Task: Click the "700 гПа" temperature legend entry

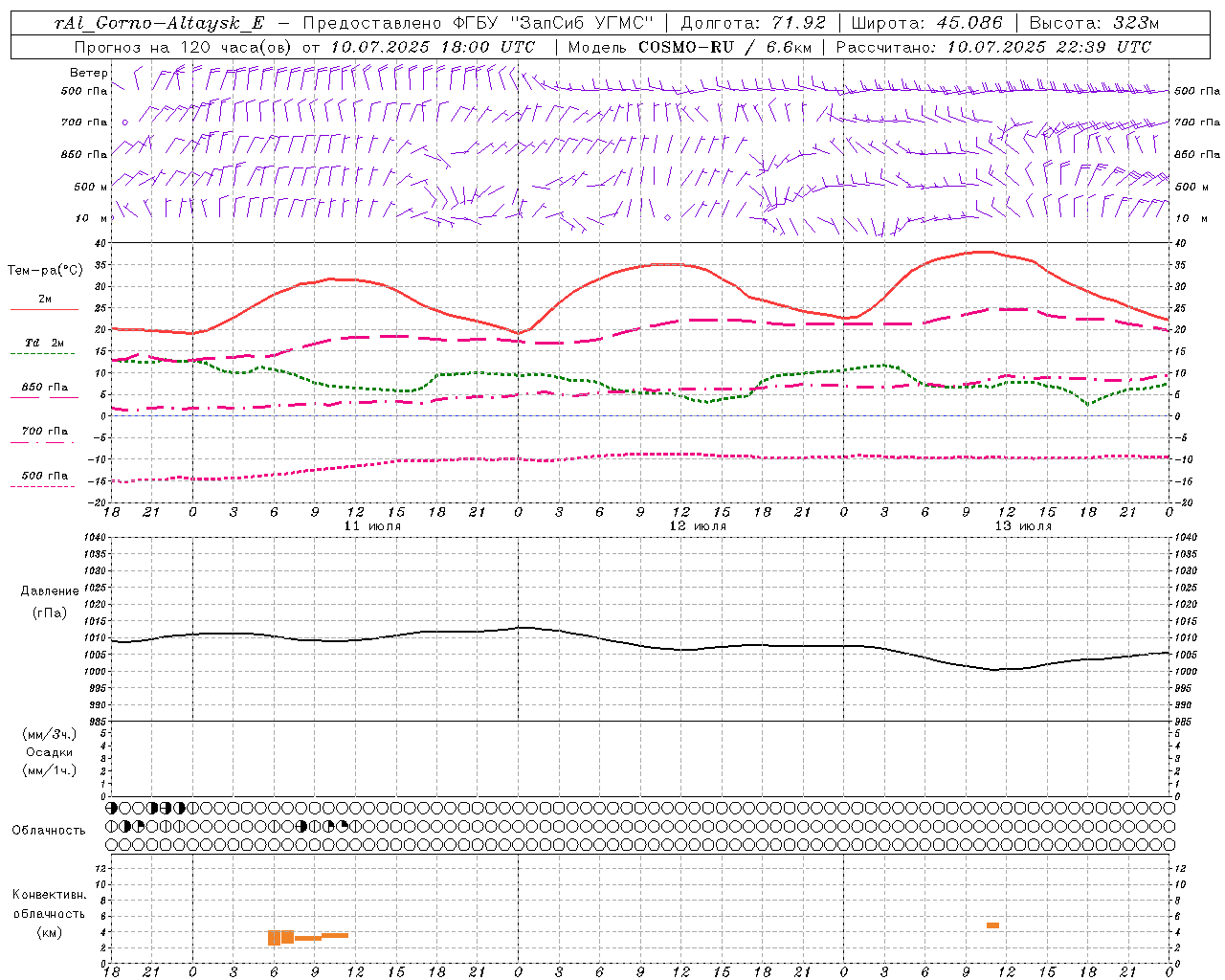Action: [x=45, y=432]
